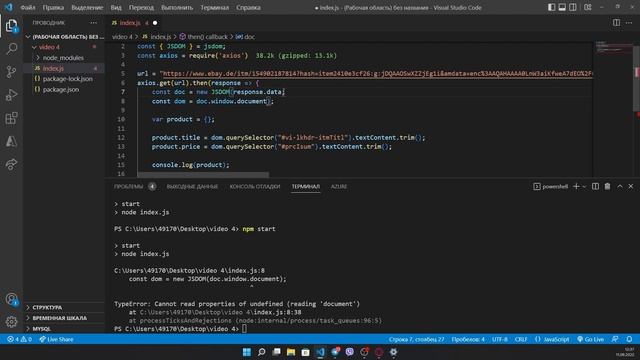This screenshot has height=360, width=640.
Task: Open File Explorer from taskbar
Action: pos(291,352)
